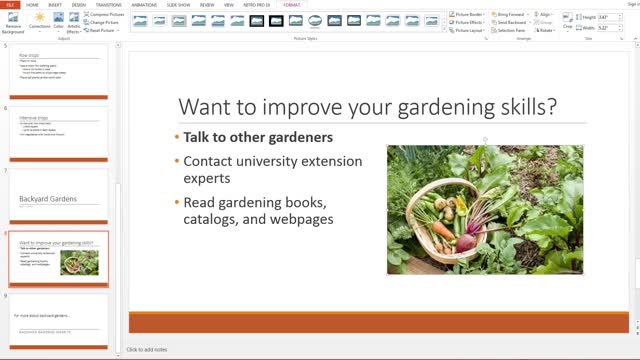Switch to the TRANSITIONS tab
The width and height of the screenshot is (640, 360).
[x=109, y=5]
